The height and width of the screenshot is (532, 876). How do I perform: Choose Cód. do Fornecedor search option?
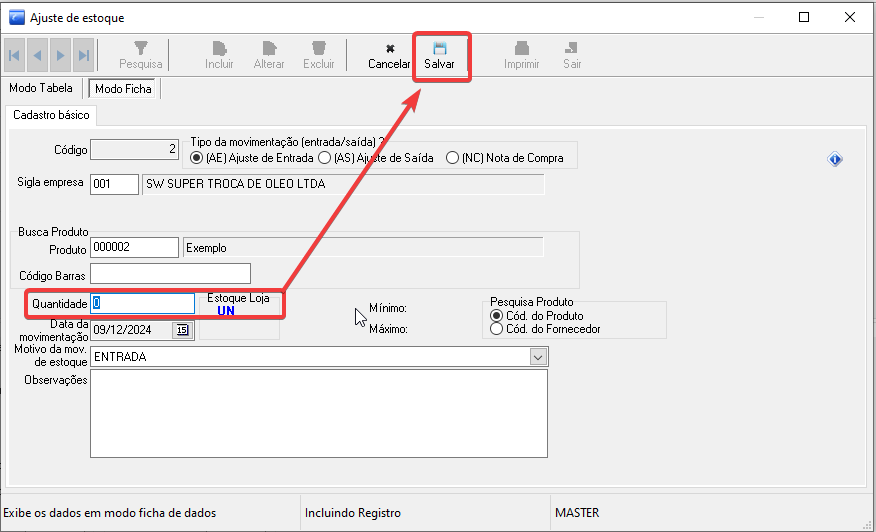pos(497,329)
